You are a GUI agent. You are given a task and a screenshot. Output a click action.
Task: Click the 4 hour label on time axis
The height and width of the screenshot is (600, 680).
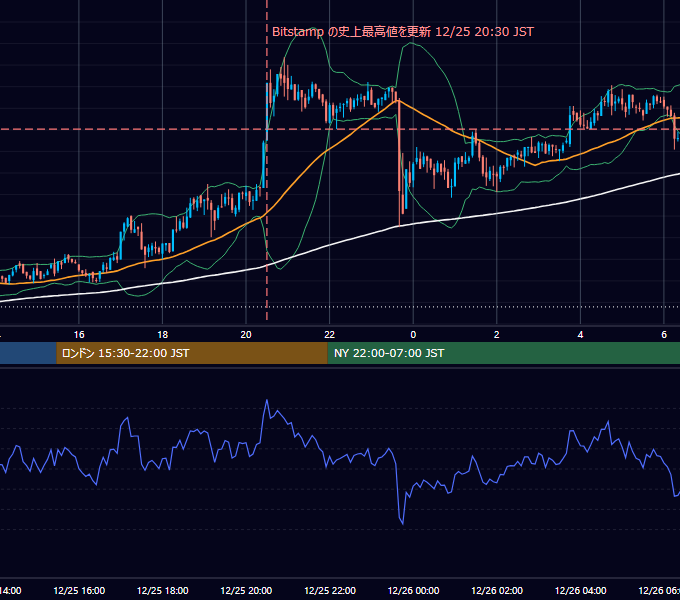click(580, 335)
